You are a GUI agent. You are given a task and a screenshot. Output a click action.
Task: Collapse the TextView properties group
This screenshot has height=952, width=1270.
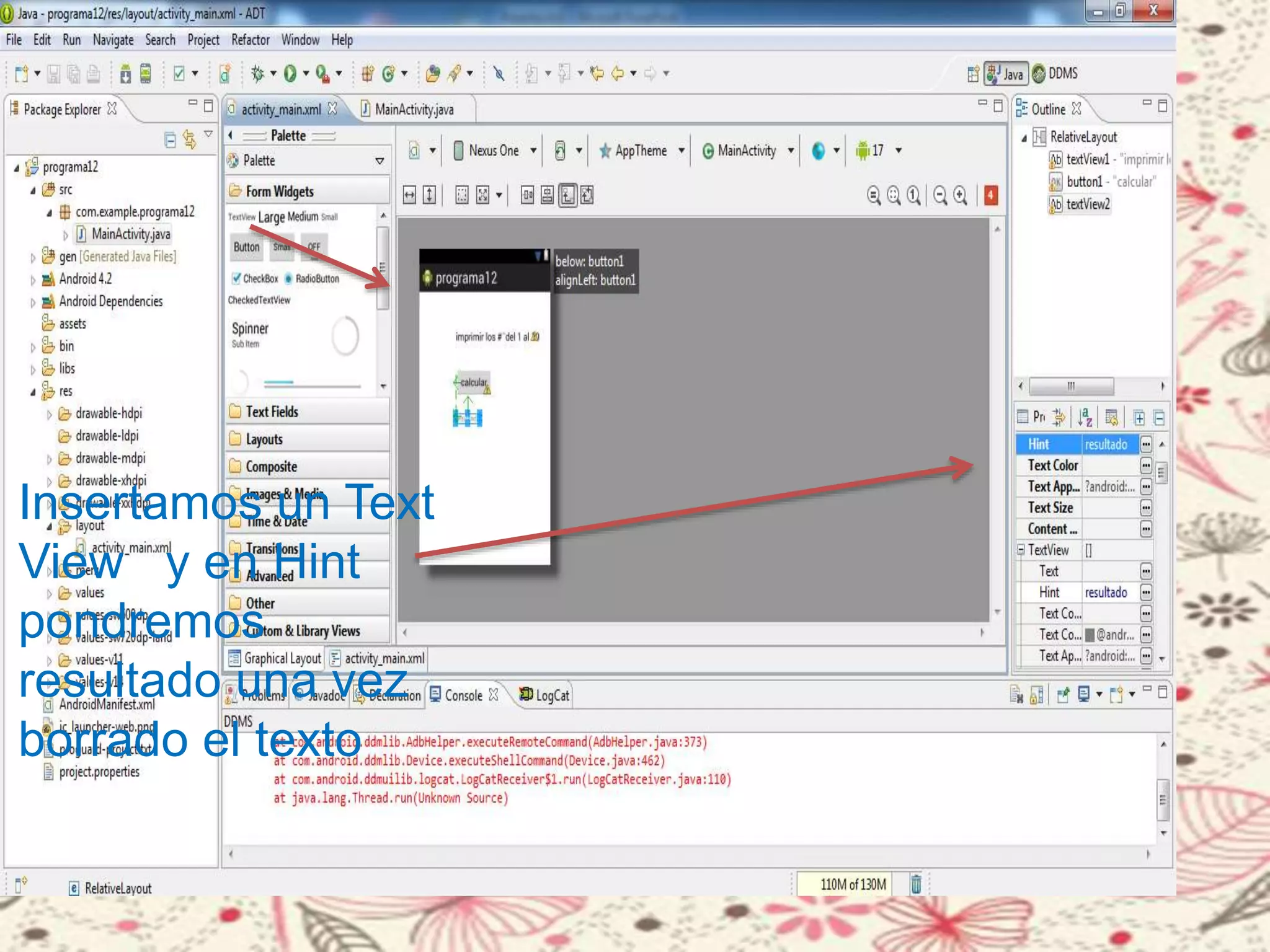point(1021,550)
